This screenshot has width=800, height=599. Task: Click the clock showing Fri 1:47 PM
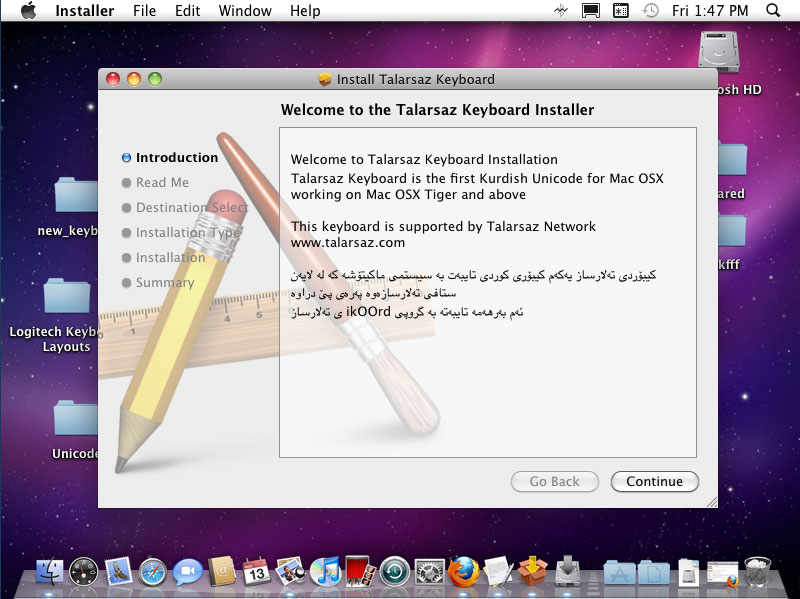pos(710,11)
